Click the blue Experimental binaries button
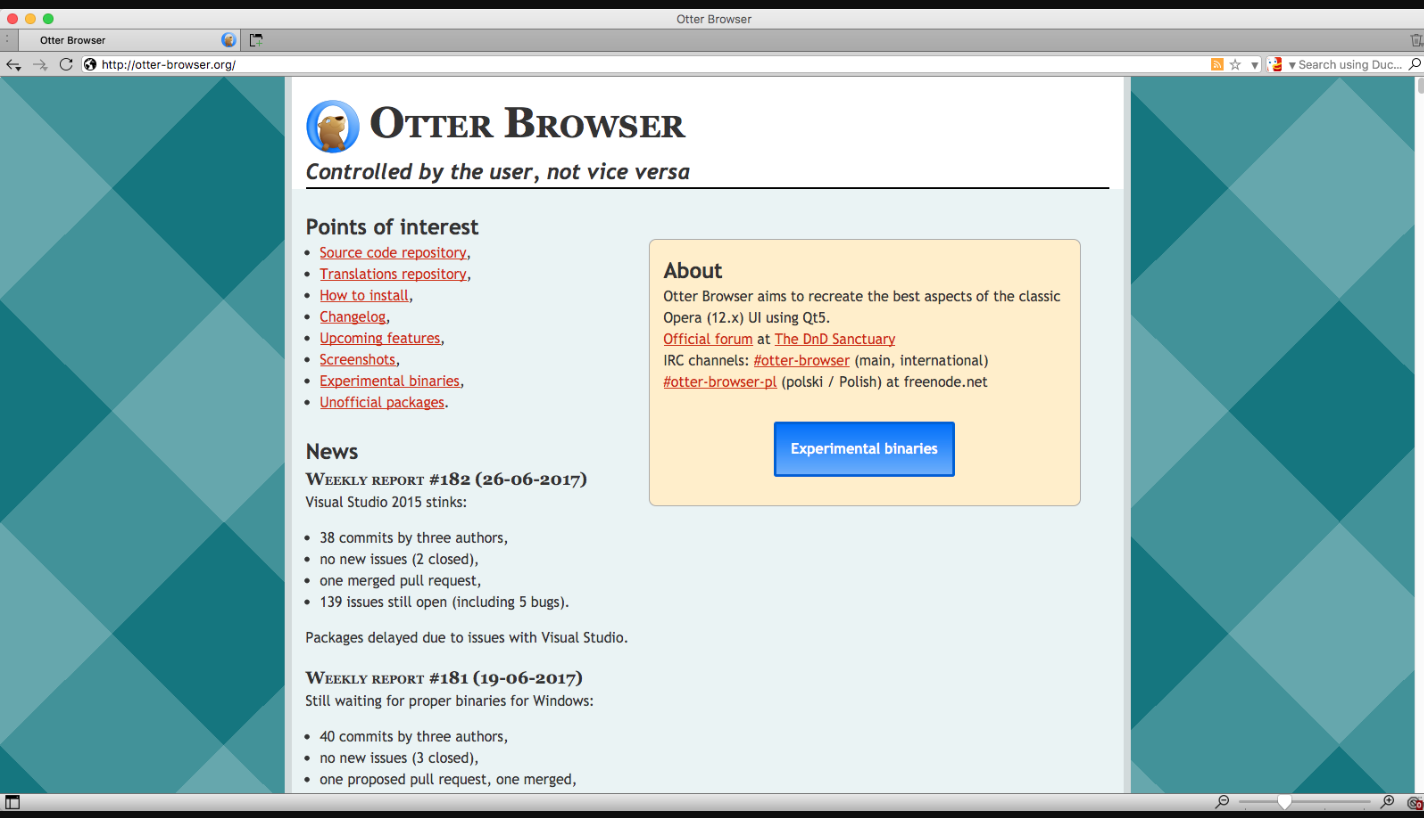Screen dimensions: 1424x818 click(x=864, y=449)
